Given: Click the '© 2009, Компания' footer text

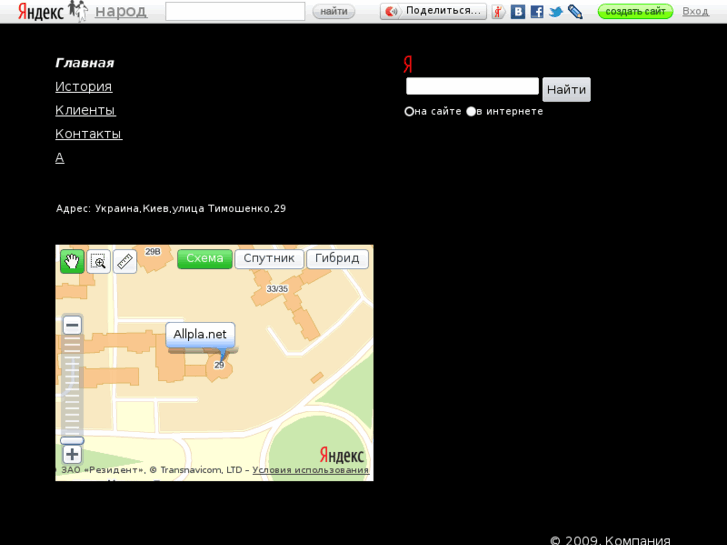Looking at the screenshot, I should (x=610, y=540).
